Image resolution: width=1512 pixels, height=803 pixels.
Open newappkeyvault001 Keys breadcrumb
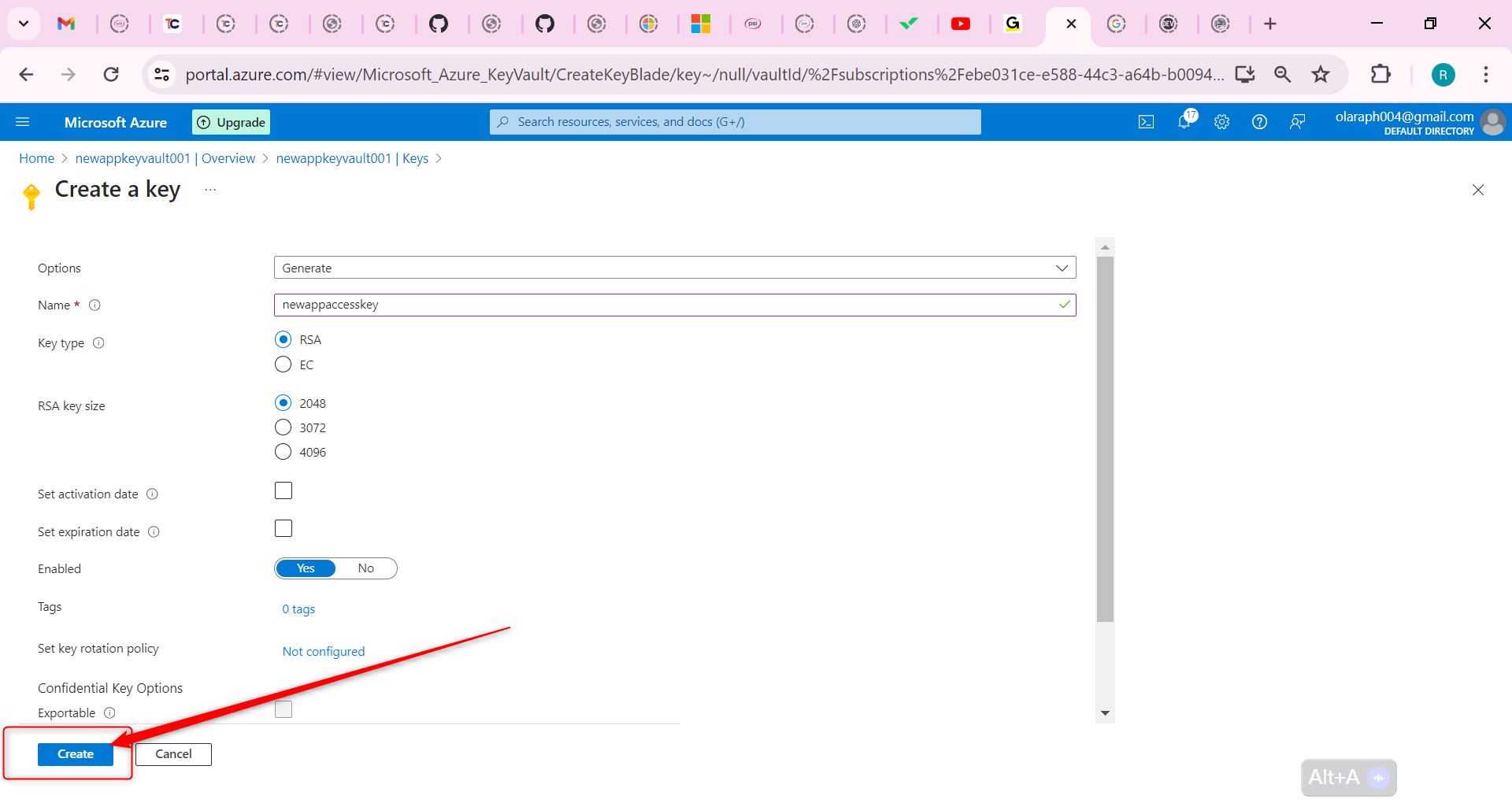click(352, 158)
